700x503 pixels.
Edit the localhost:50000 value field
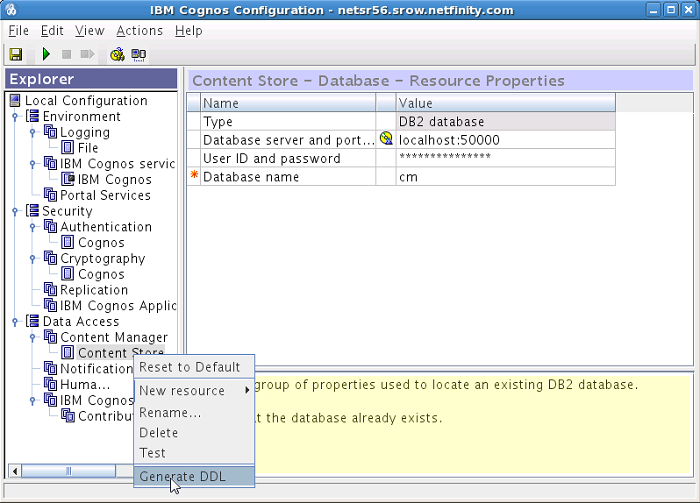click(x=505, y=140)
